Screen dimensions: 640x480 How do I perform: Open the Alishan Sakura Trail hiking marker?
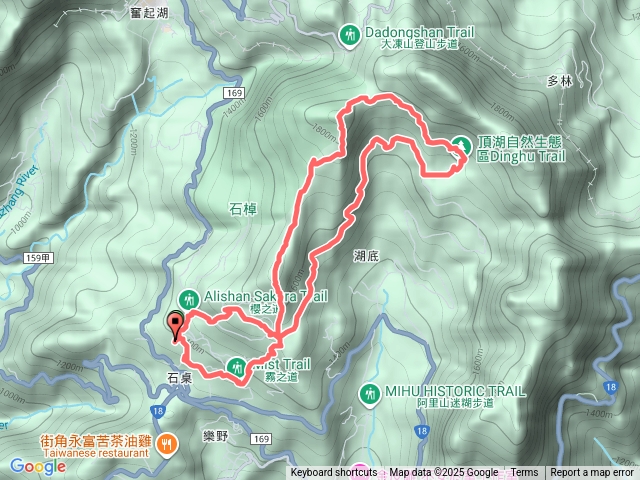(x=189, y=300)
